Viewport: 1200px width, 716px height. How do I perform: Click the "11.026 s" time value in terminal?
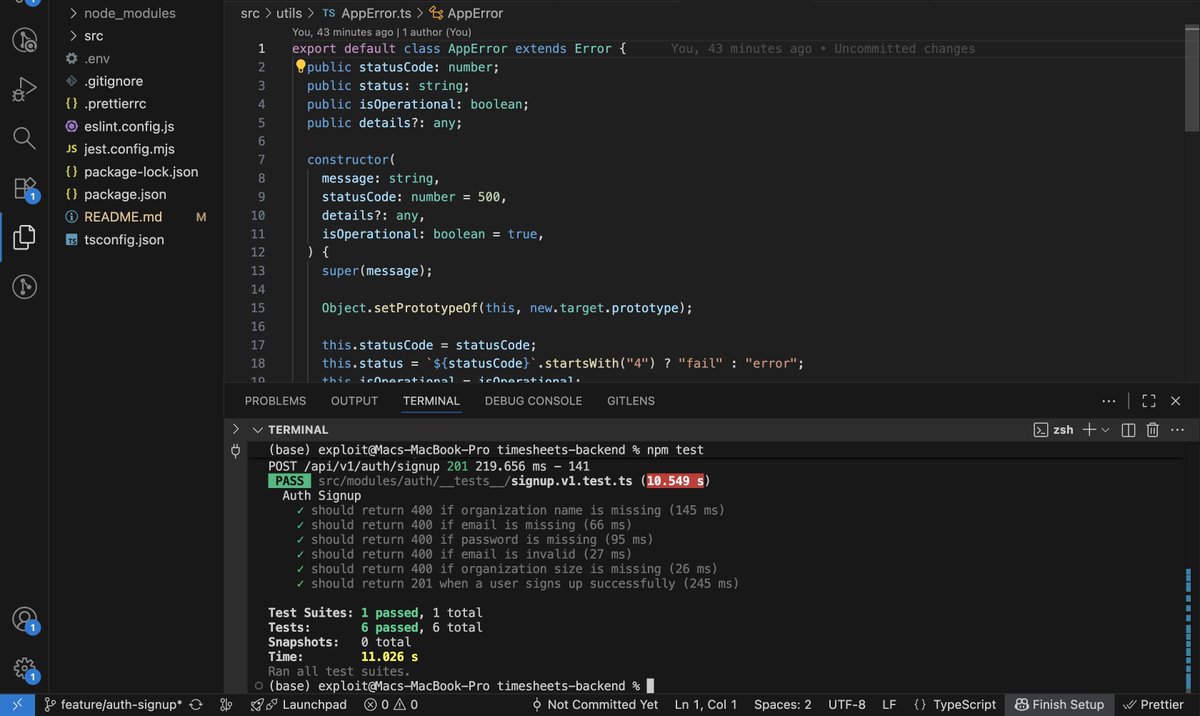tap(389, 657)
